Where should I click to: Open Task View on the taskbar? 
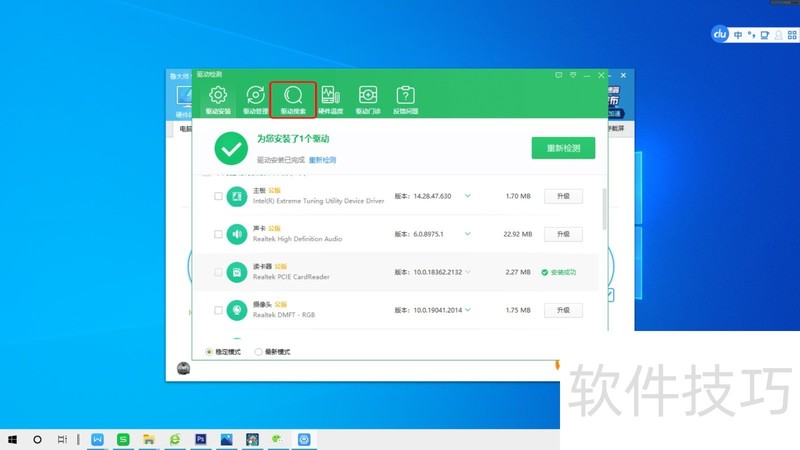62,439
